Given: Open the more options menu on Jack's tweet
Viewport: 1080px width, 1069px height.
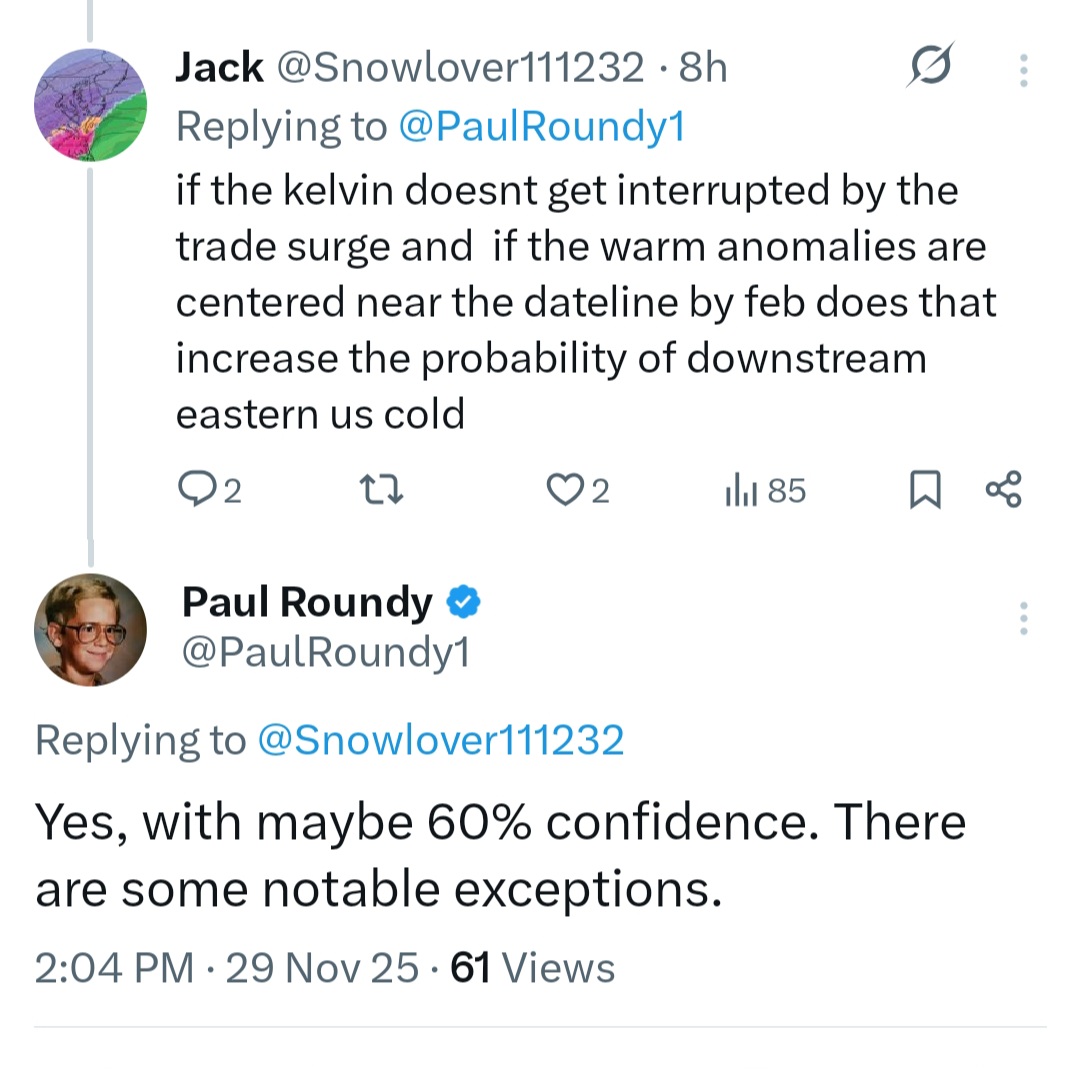Looking at the screenshot, I should click(x=1023, y=70).
